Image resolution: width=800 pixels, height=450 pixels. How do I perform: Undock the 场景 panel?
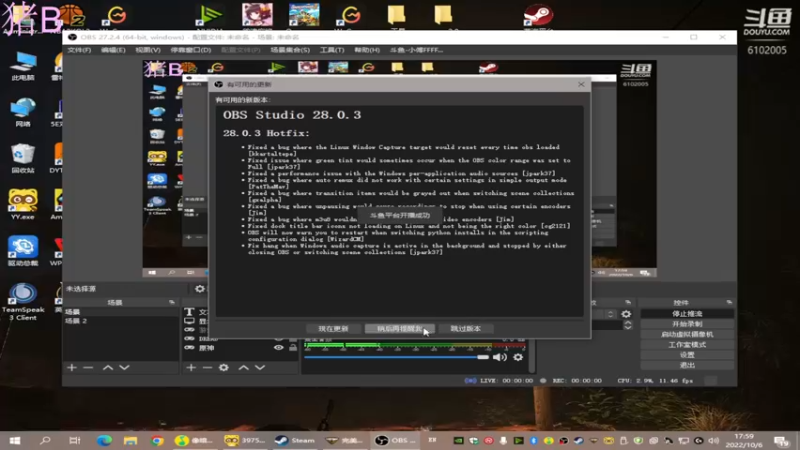coord(171,303)
